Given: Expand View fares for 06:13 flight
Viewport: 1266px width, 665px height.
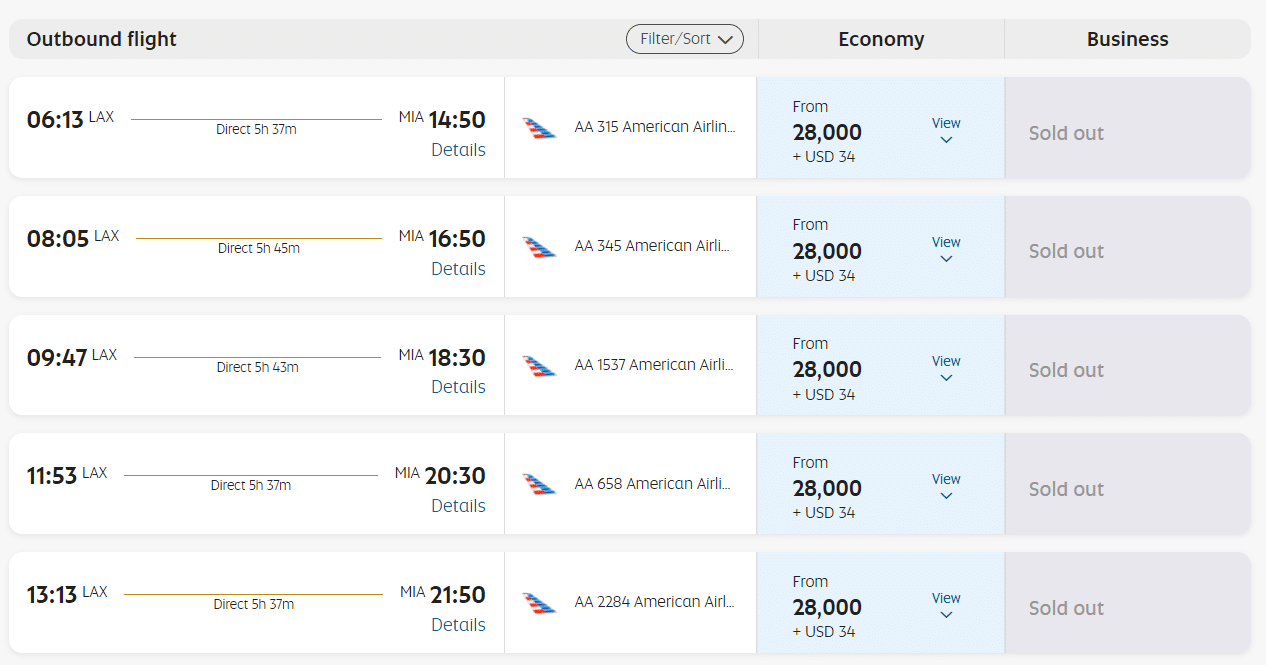Looking at the screenshot, I should (x=946, y=130).
